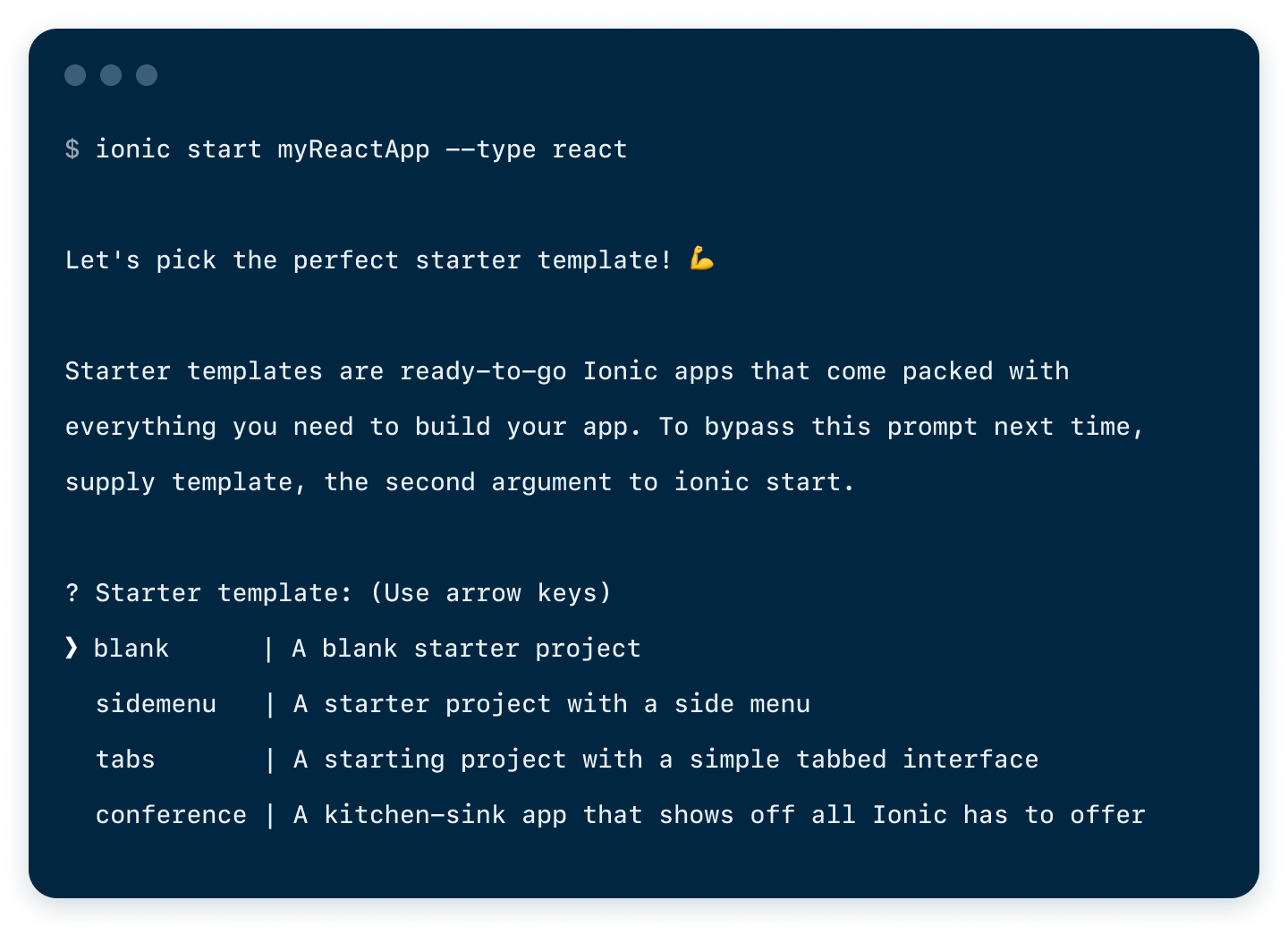
Task: Click the third window control dot
Action: (x=147, y=75)
